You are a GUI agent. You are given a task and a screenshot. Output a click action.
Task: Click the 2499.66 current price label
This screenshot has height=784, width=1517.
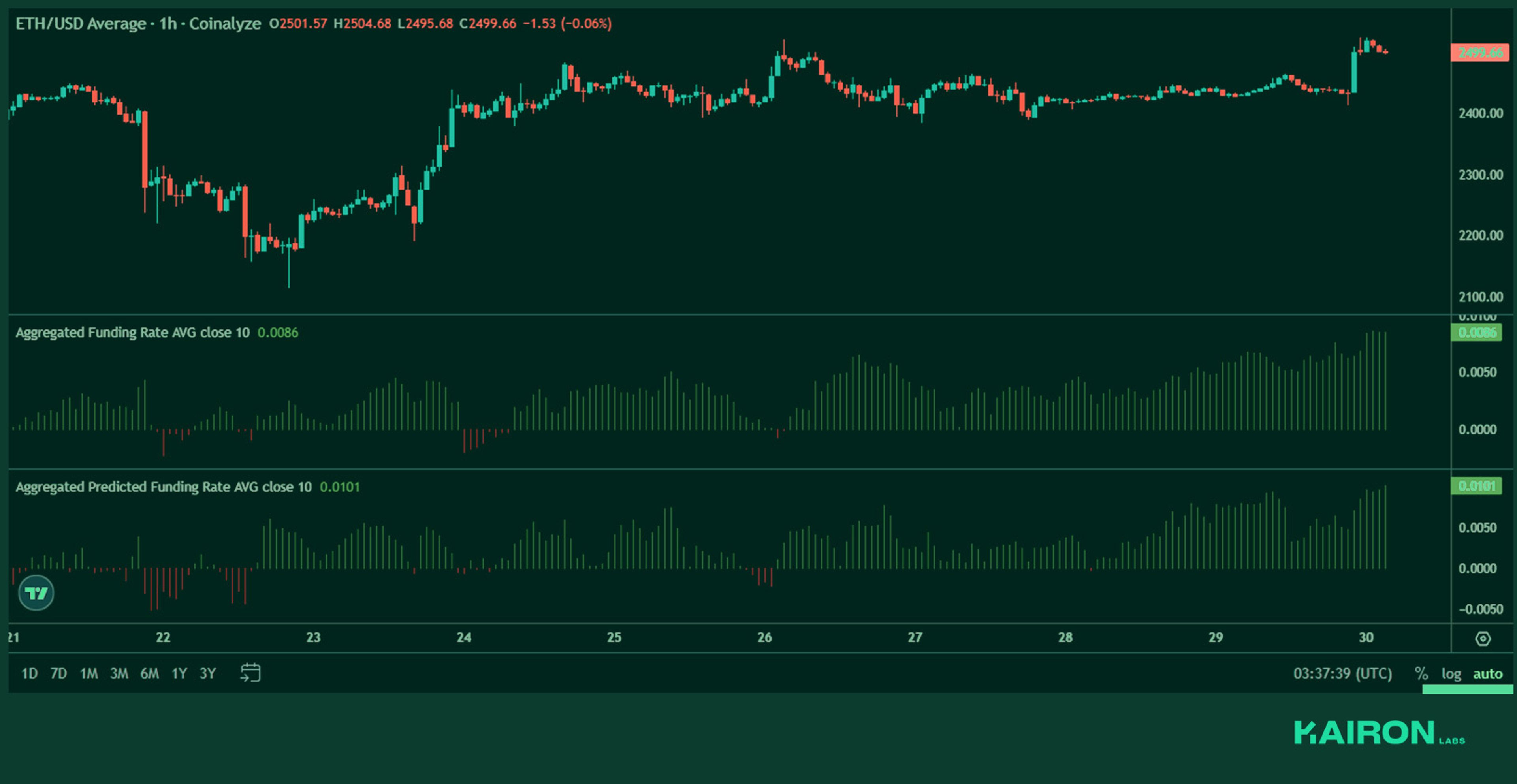pyautogui.click(x=1480, y=53)
